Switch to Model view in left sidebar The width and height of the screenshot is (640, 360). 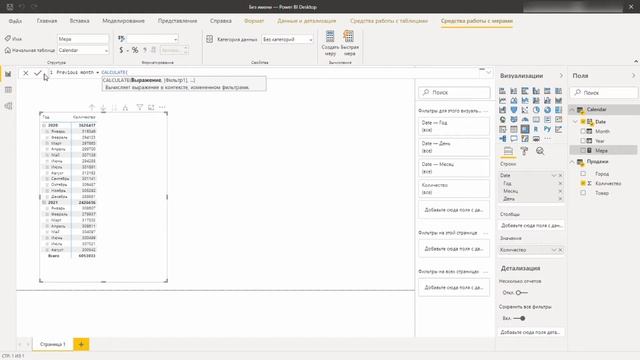pyautogui.click(x=8, y=106)
